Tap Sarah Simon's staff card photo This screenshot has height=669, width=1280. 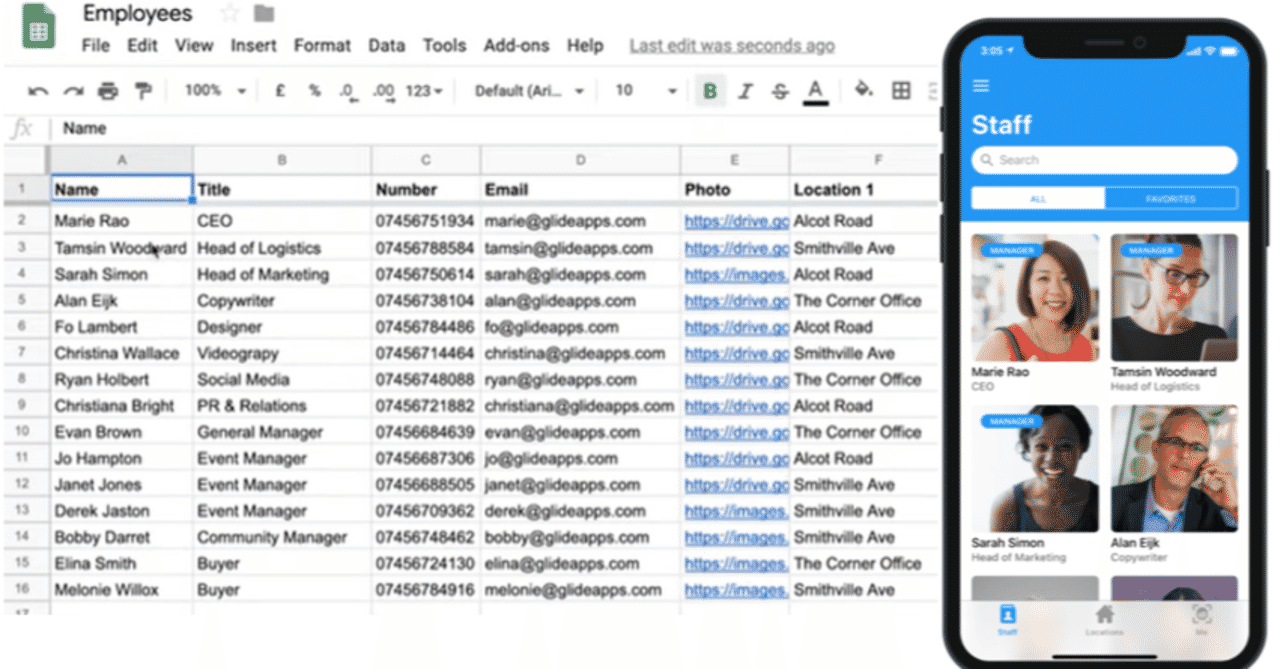1035,468
